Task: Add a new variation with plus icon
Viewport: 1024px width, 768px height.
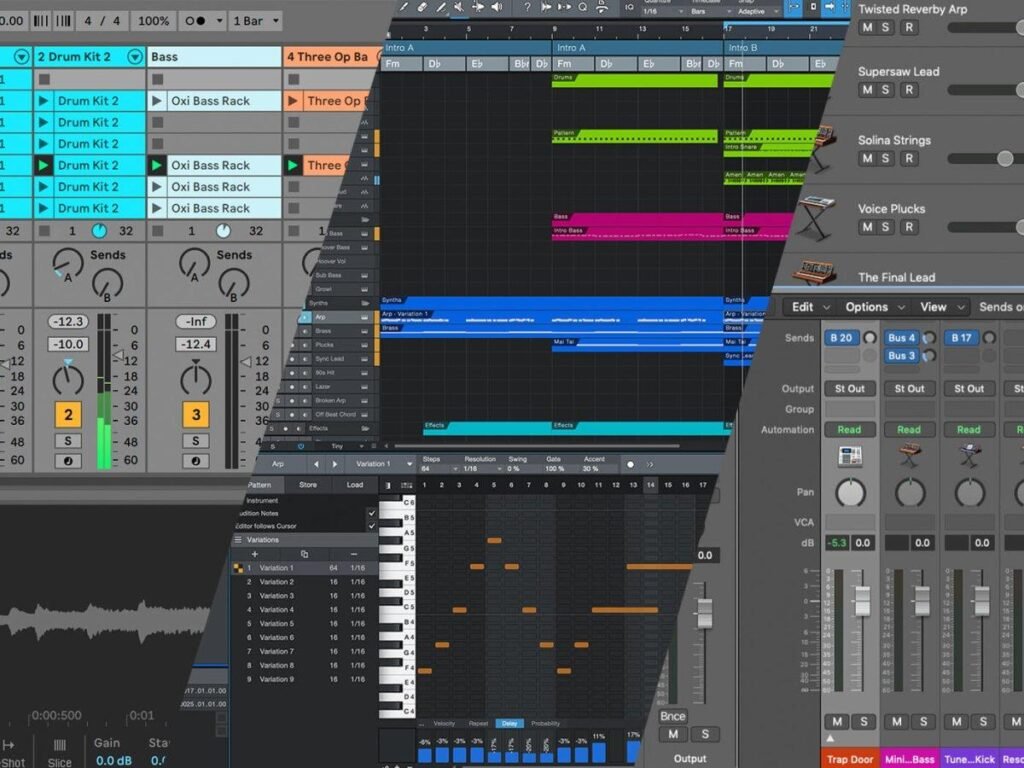Action: point(255,554)
